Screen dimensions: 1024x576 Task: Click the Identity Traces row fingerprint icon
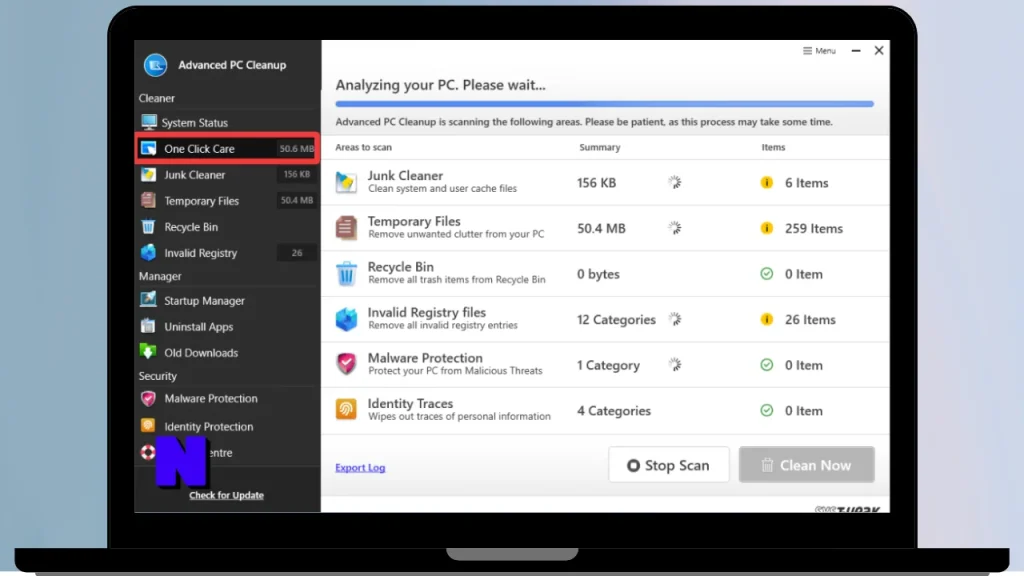[346, 409]
